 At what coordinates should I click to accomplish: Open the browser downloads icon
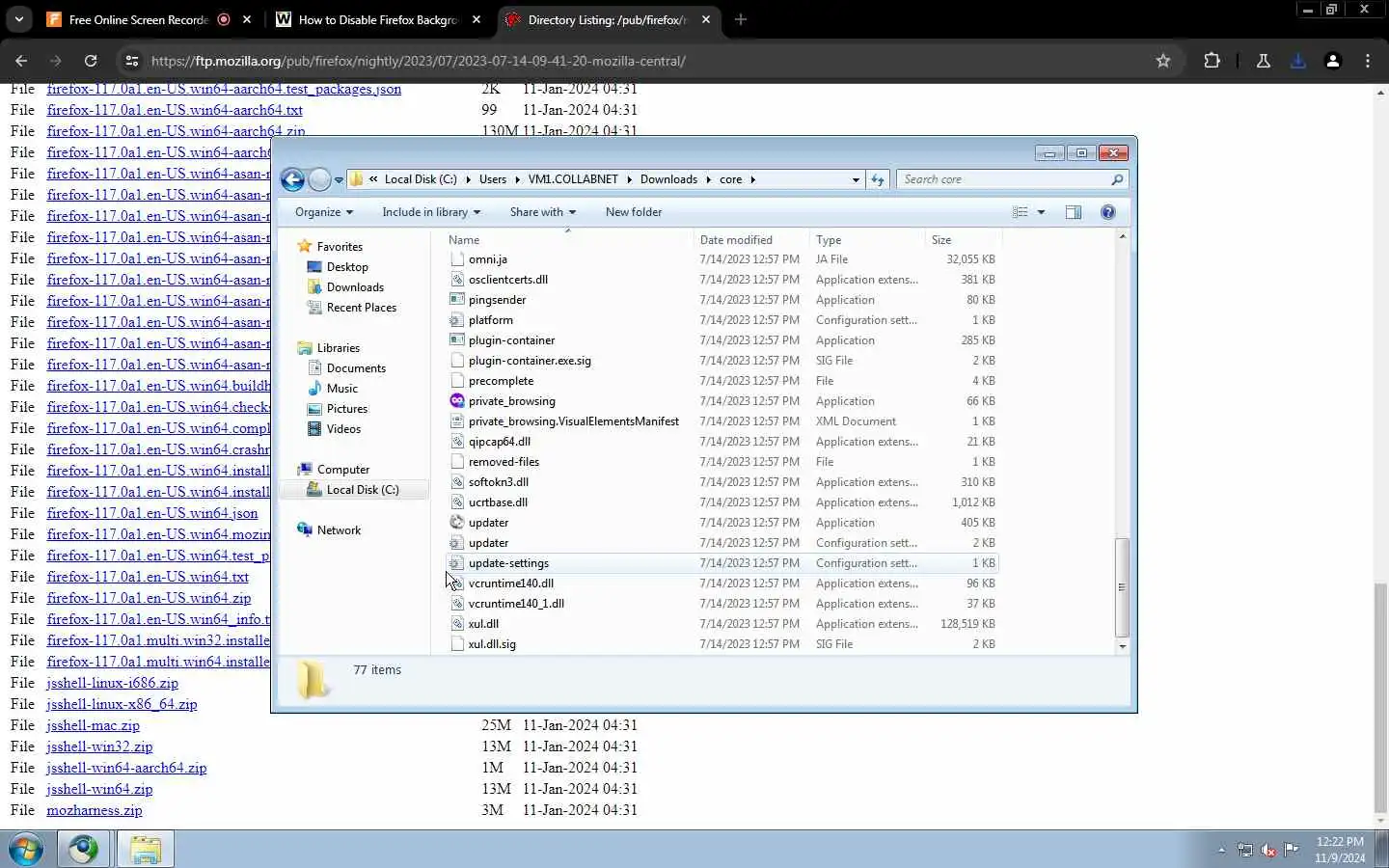(x=1297, y=61)
